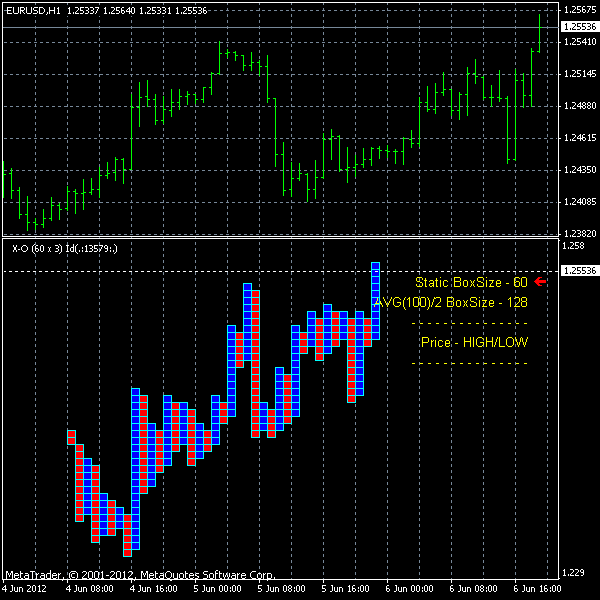Select the '6 Jun 16:00' time axis label

click(x=536, y=590)
